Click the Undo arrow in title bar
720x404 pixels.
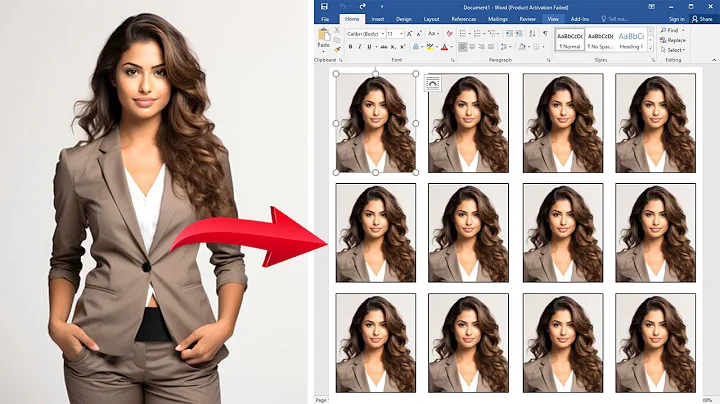pyautogui.click(x=343, y=6)
